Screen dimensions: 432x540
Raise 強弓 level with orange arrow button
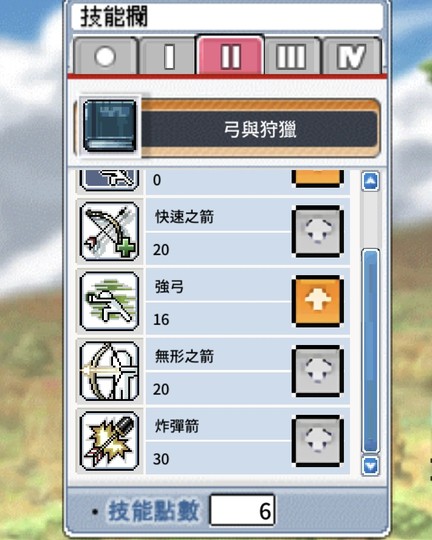(318, 301)
